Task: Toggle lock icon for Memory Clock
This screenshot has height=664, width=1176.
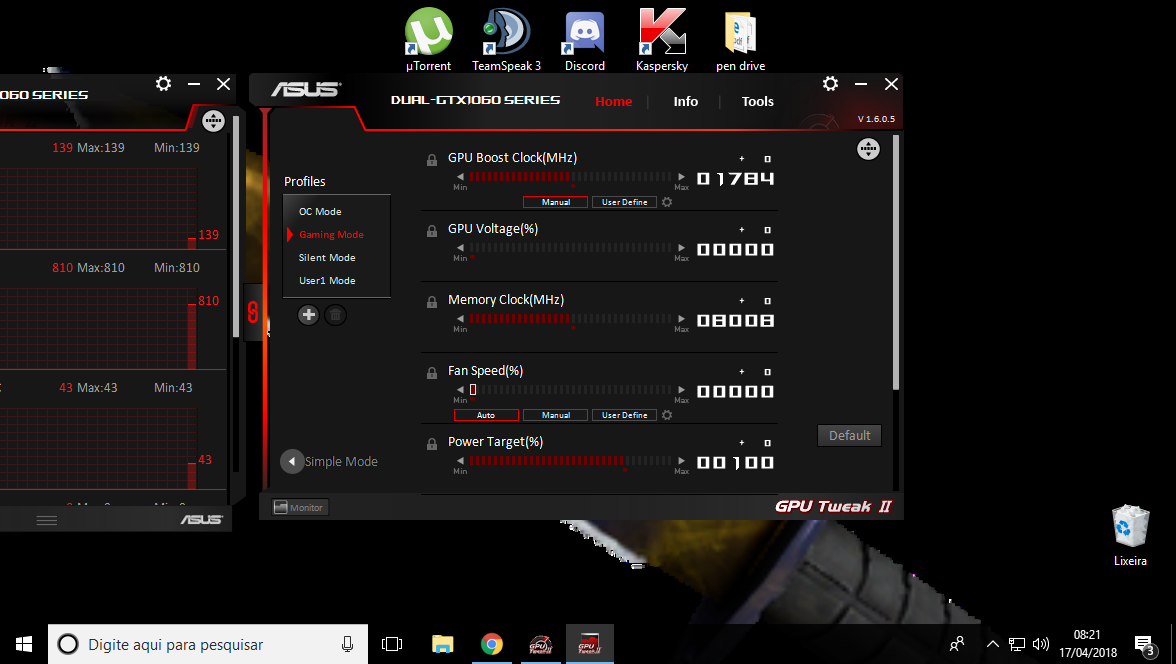Action: click(432, 302)
